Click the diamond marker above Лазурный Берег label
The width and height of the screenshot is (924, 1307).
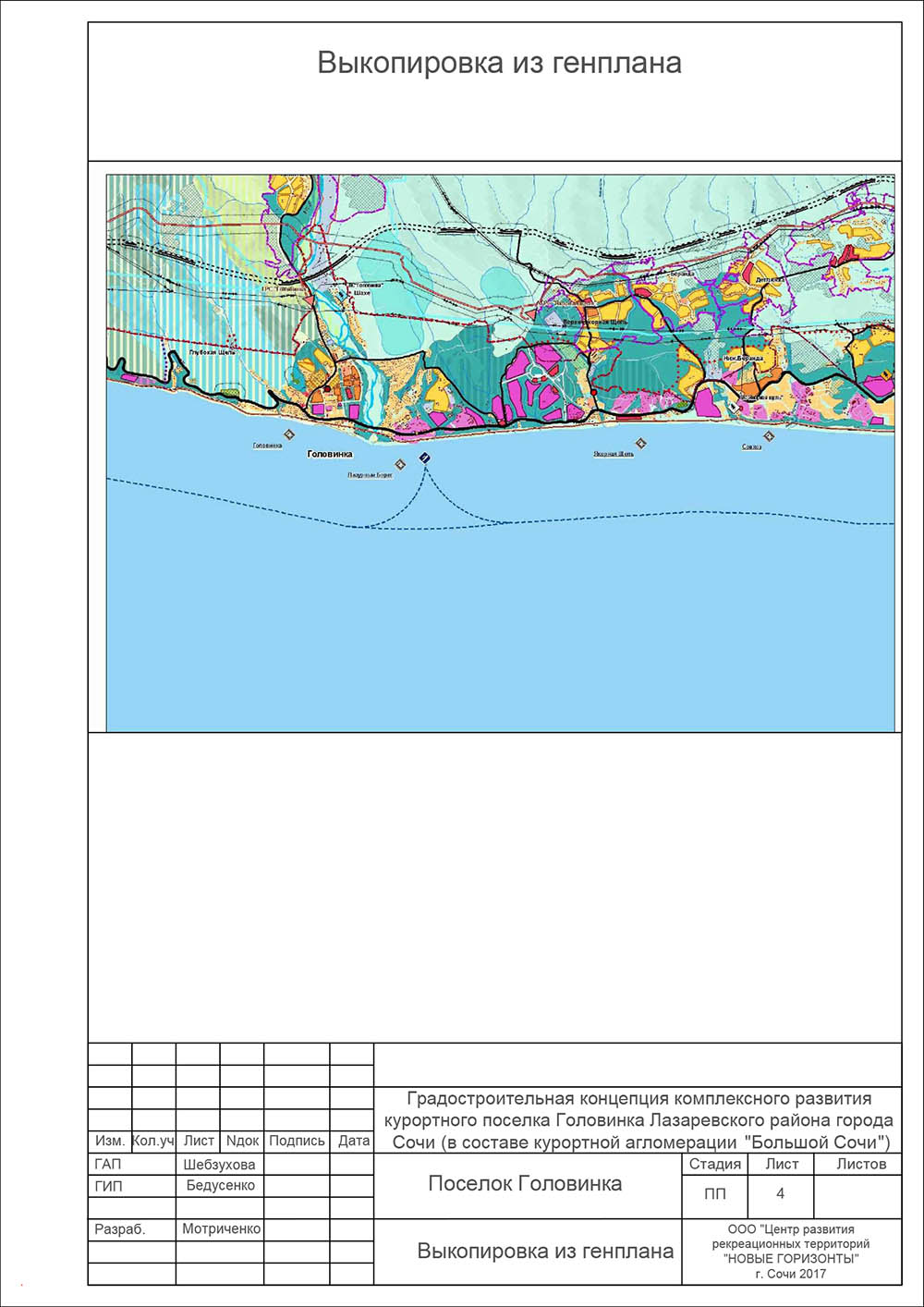399,464
